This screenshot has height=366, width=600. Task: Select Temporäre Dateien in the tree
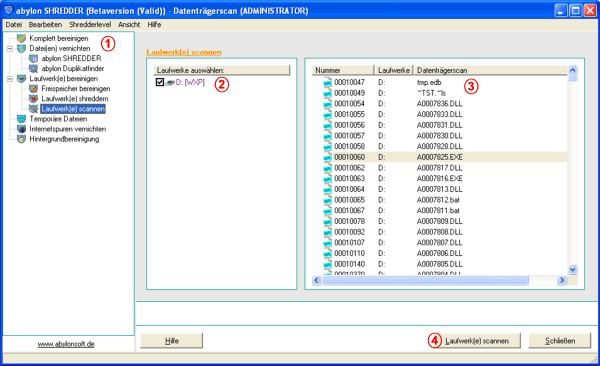point(58,119)
